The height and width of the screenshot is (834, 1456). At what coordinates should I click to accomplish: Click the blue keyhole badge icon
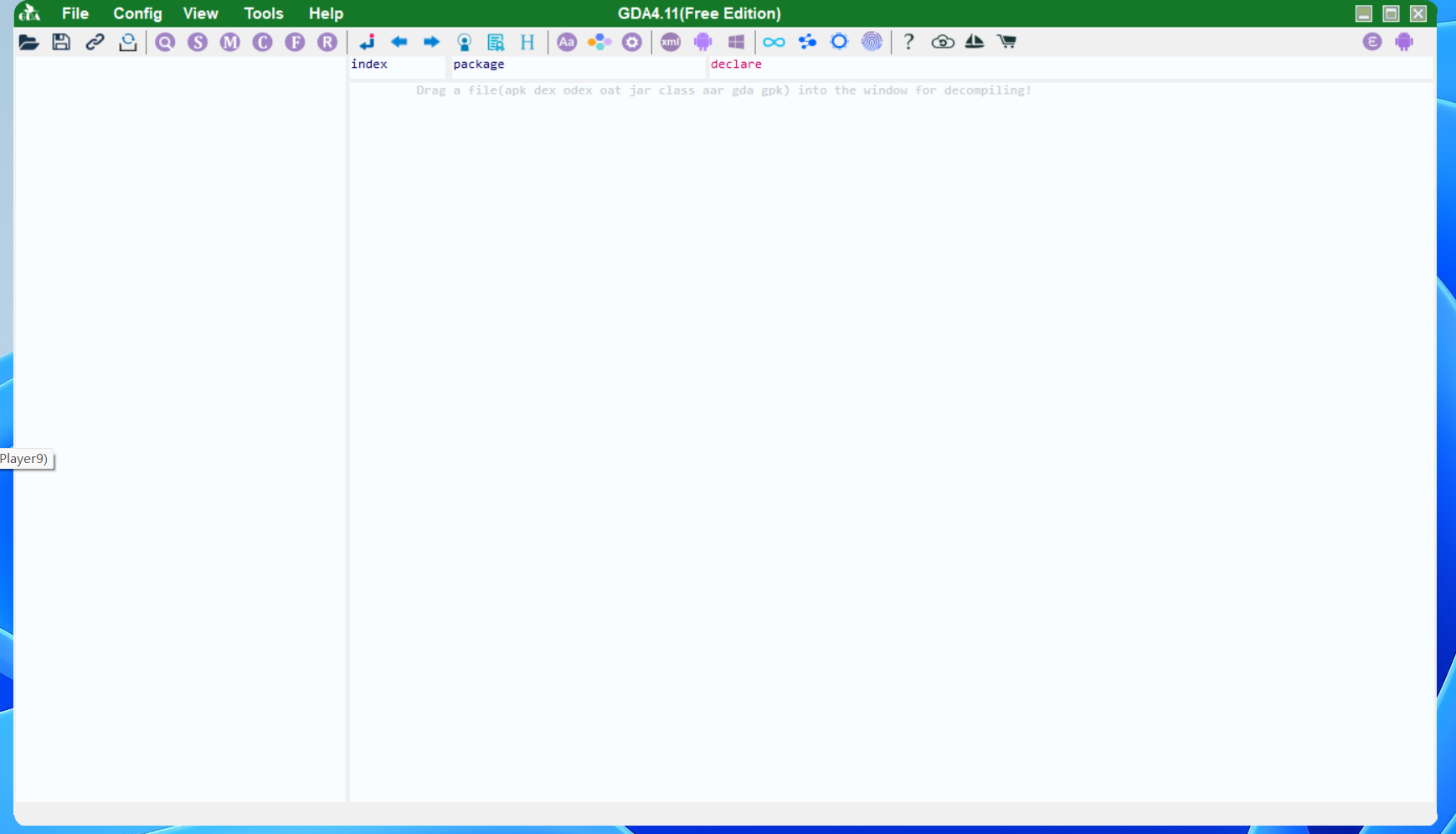tap(464, 42)
